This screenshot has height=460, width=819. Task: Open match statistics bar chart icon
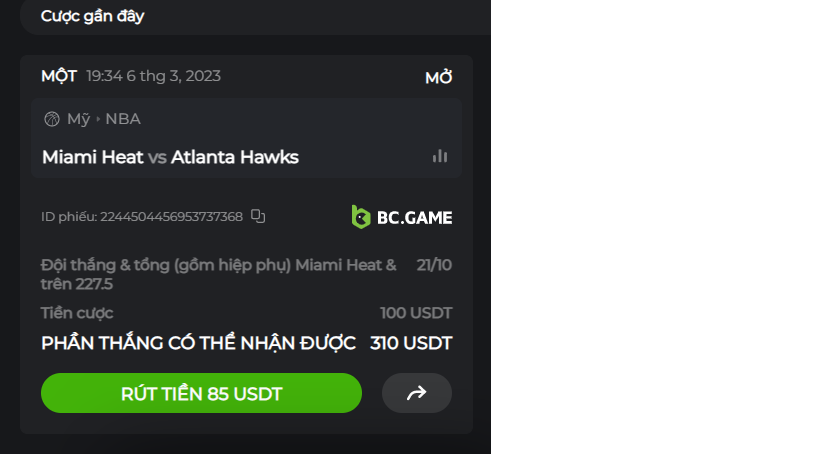coord(440,156)
